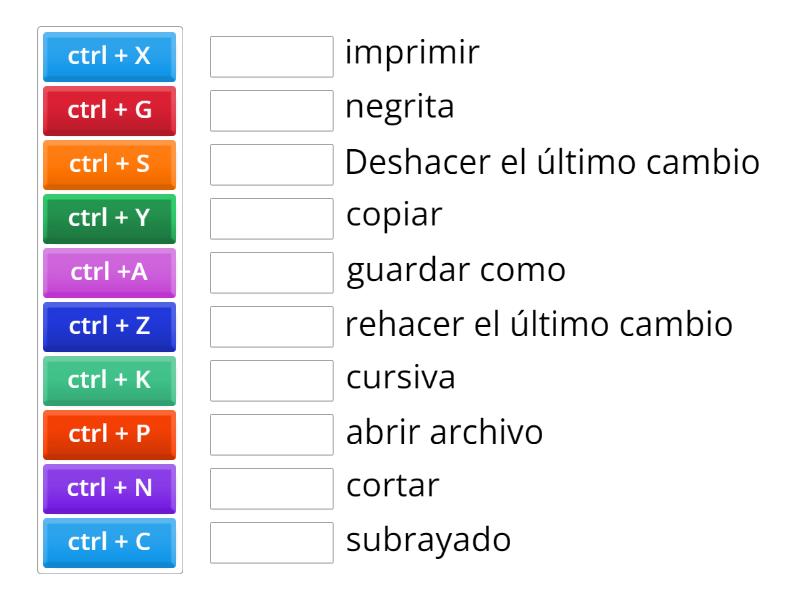Choose the green ctrl + Y tile
Image resolution: width=800 pixels, height=600 pixels.
click(x=108, y=219)
